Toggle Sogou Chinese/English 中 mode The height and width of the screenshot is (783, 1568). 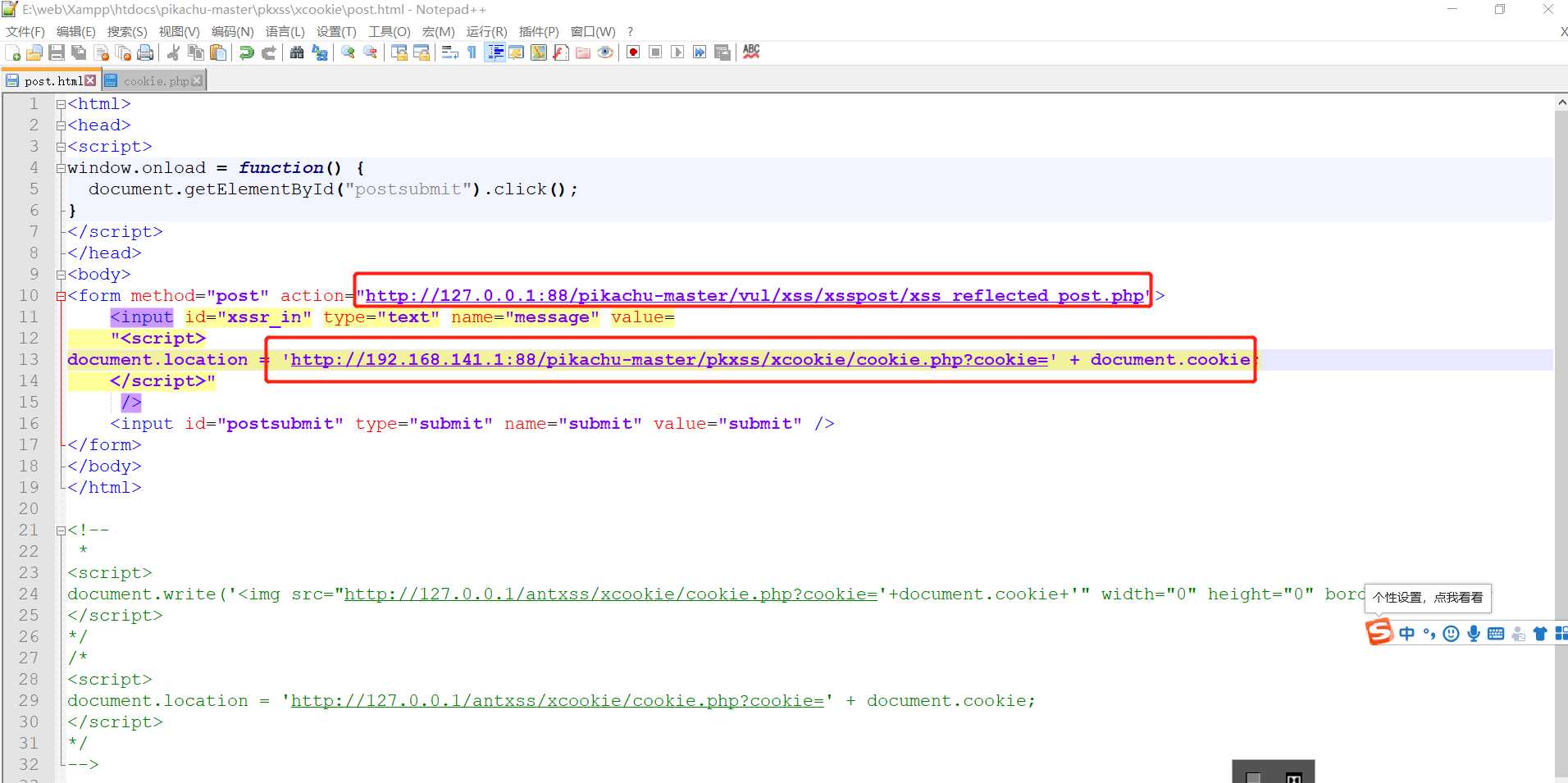tap(1407, 633)
